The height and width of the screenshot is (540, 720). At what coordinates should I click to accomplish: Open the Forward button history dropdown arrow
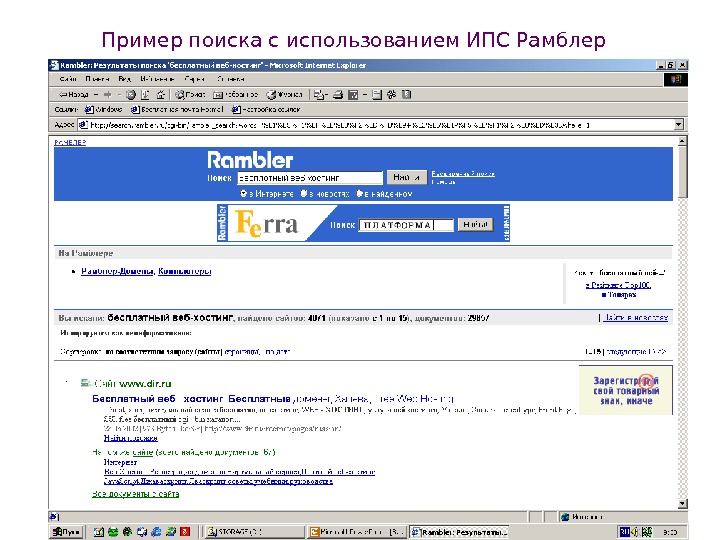click(x=119, y=95)
